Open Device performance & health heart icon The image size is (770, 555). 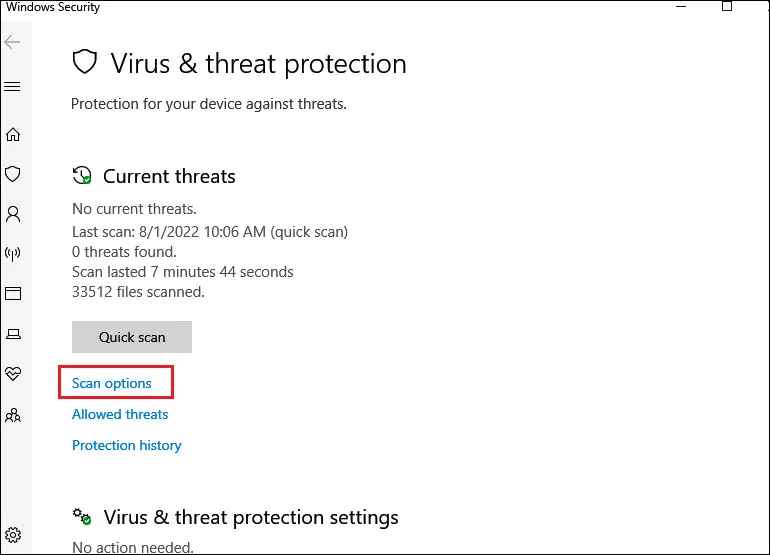13,374
